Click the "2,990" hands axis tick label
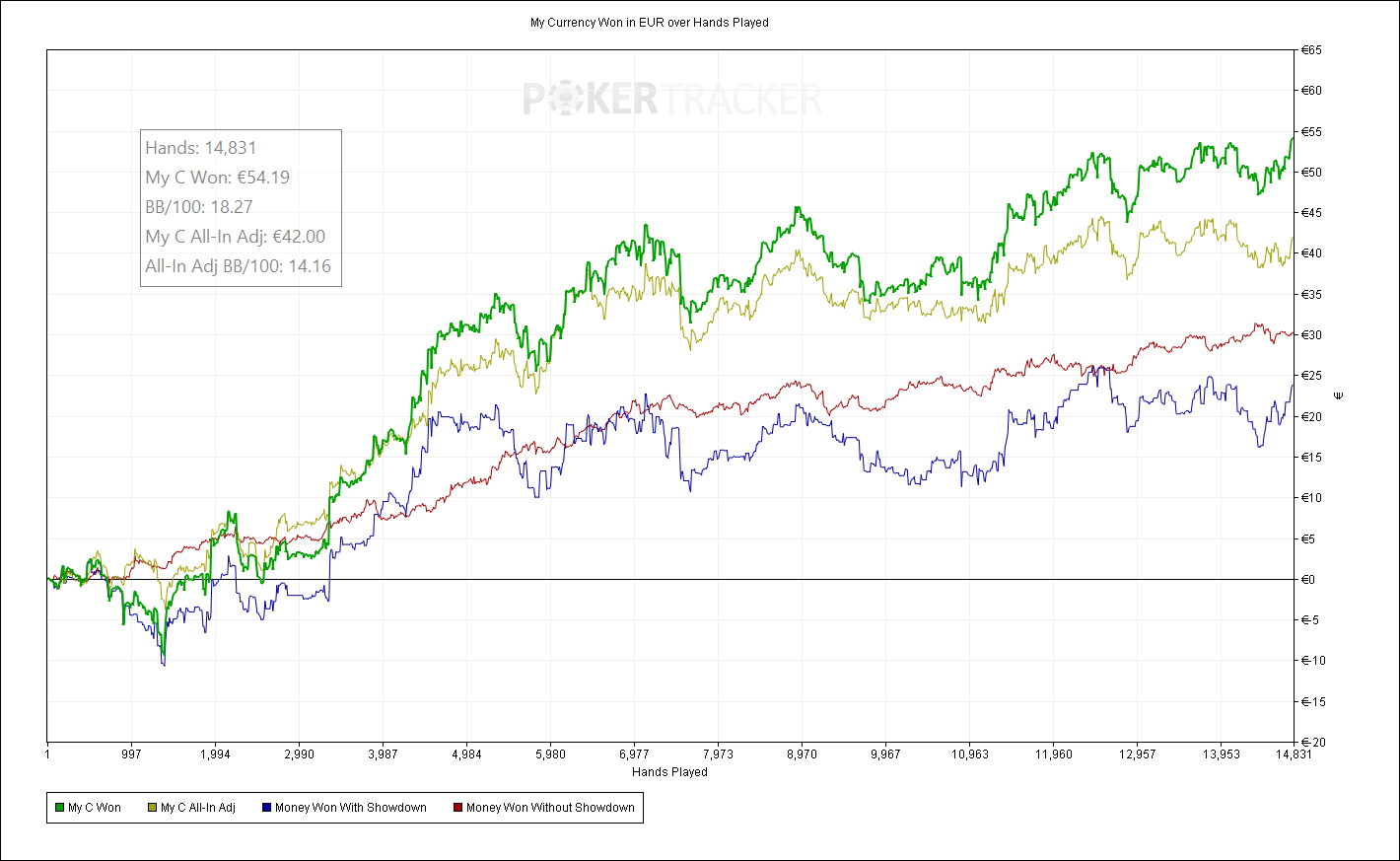 pos(299,754)
